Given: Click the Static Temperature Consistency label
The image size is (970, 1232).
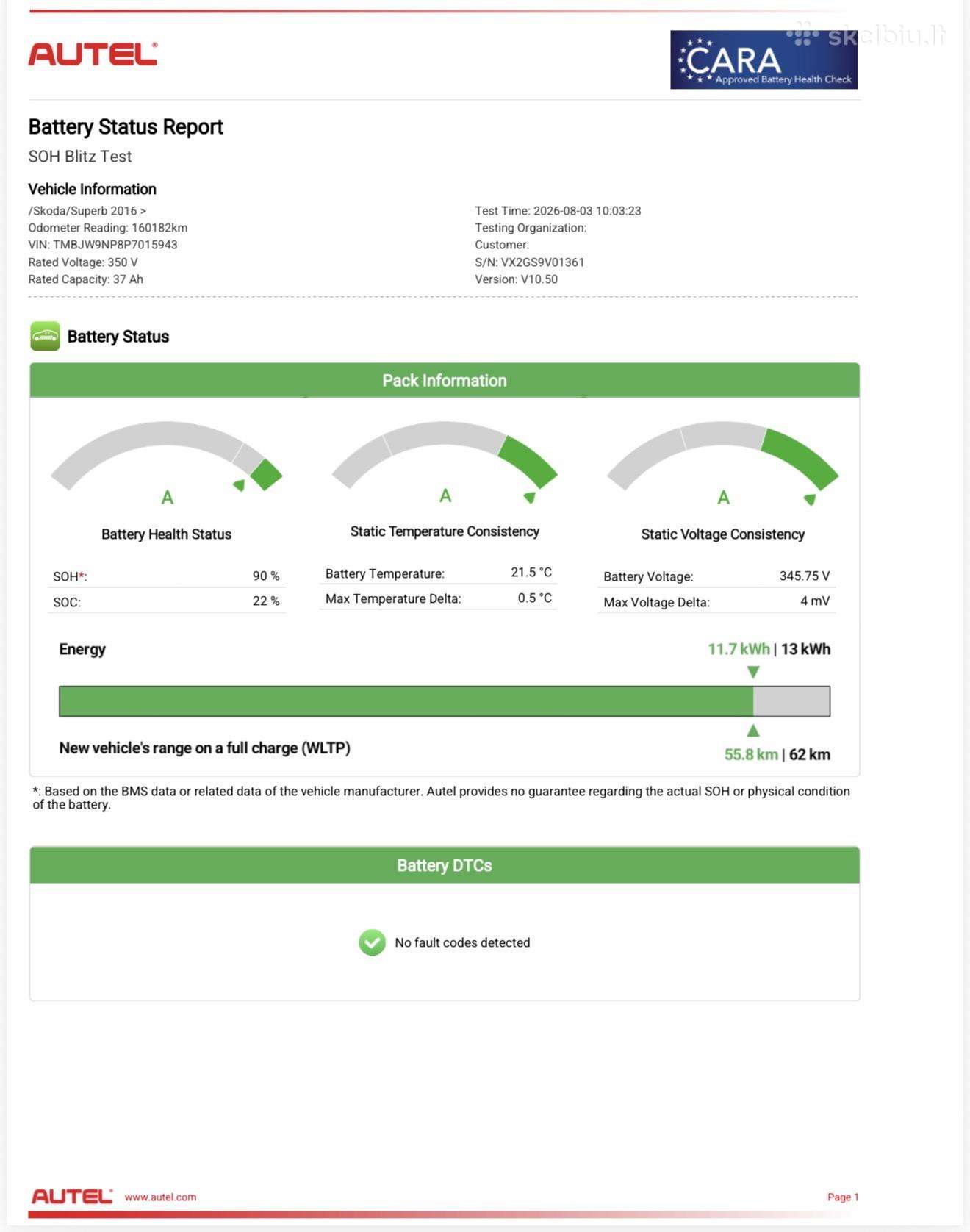Looking at the screenshot, I should click(x=445, y=531).
